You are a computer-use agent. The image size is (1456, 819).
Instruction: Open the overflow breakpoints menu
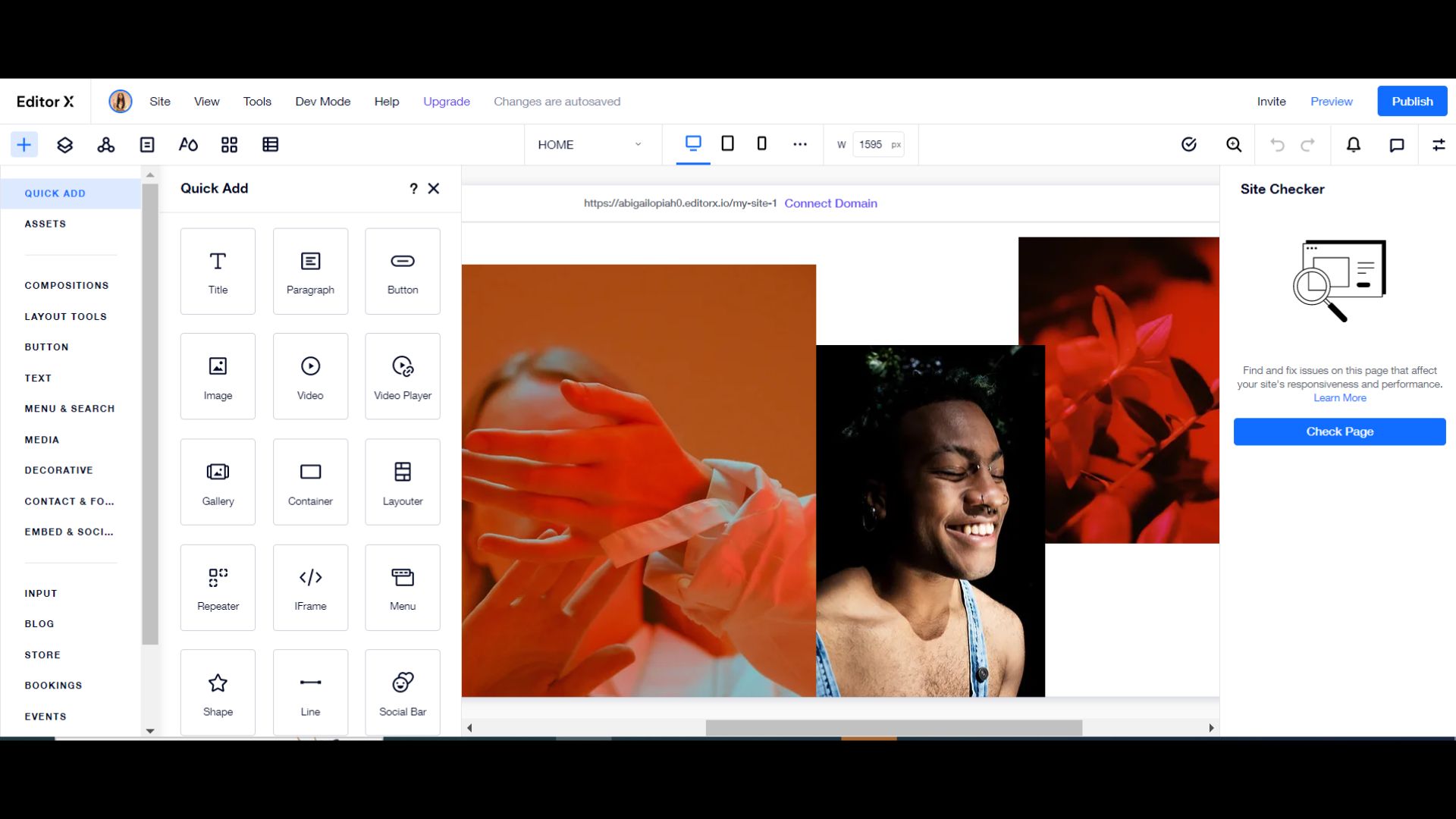point(799,144)
